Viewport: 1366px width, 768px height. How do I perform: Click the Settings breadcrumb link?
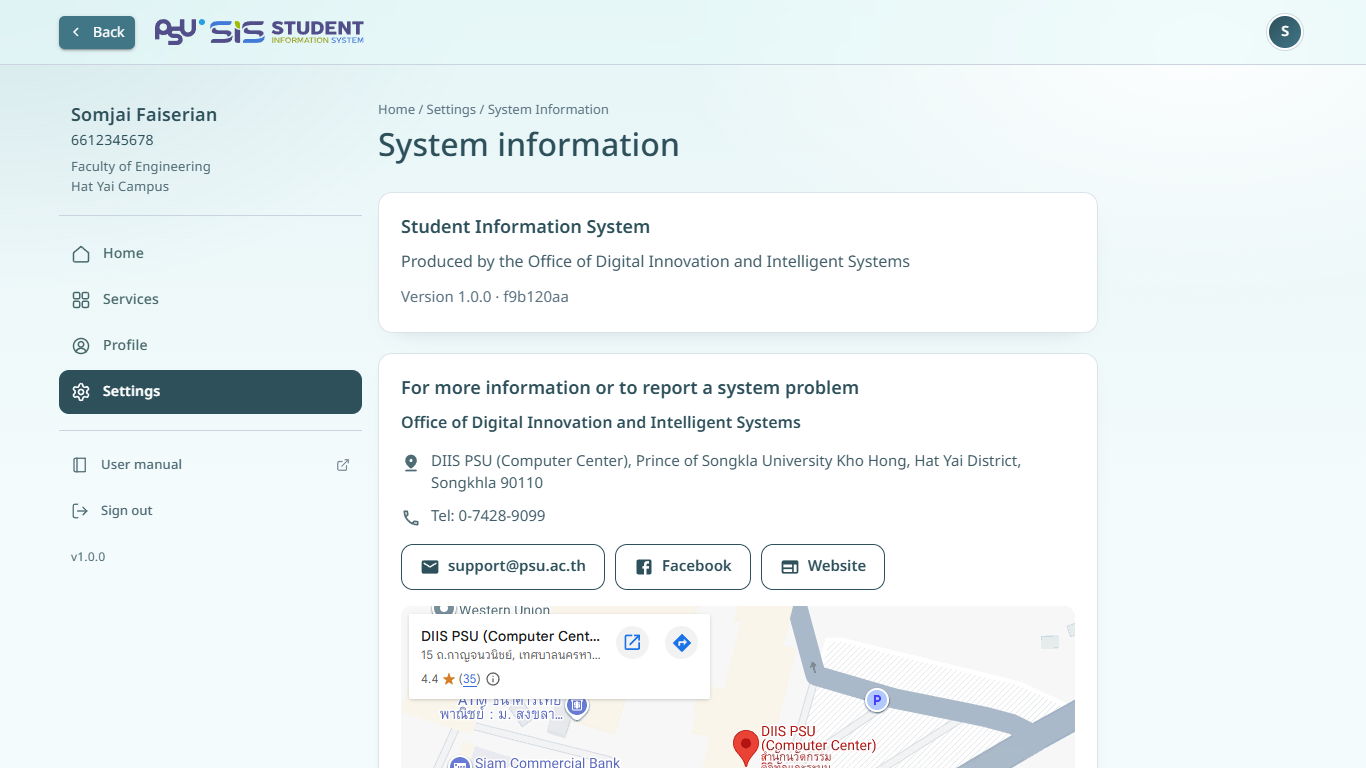point(451,110)
